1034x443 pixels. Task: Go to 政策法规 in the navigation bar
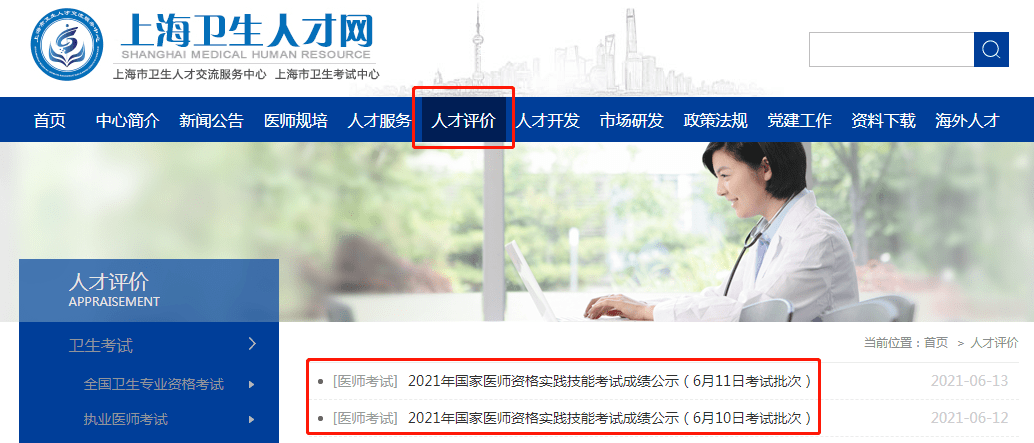(715, 121)
